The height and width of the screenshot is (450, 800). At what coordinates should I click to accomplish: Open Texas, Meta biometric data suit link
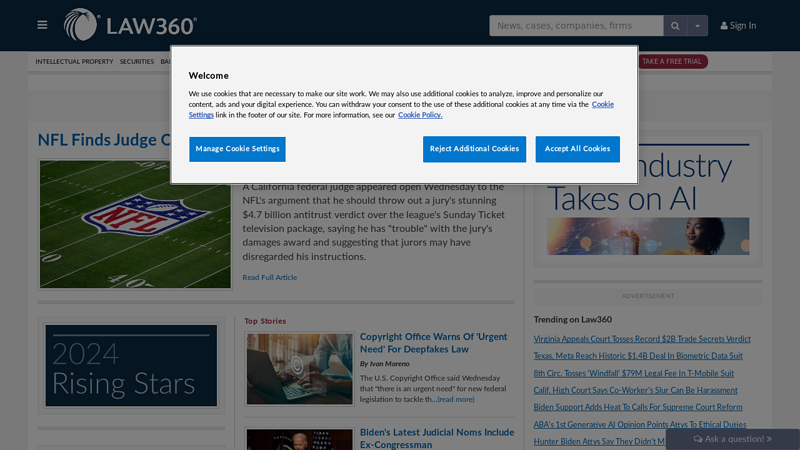coord(638,356)
